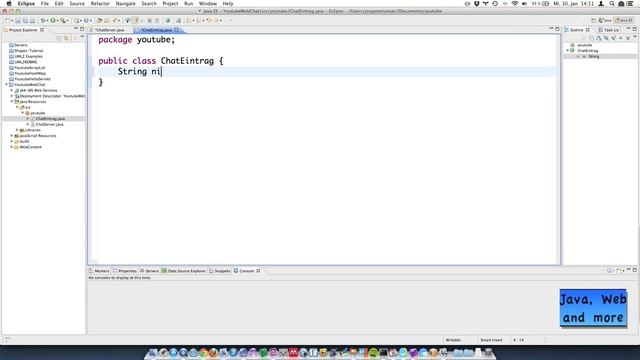640x360 pixels.
Task: Select ChatEintrag.java in Project Explorer
Action: pos(50,118)
